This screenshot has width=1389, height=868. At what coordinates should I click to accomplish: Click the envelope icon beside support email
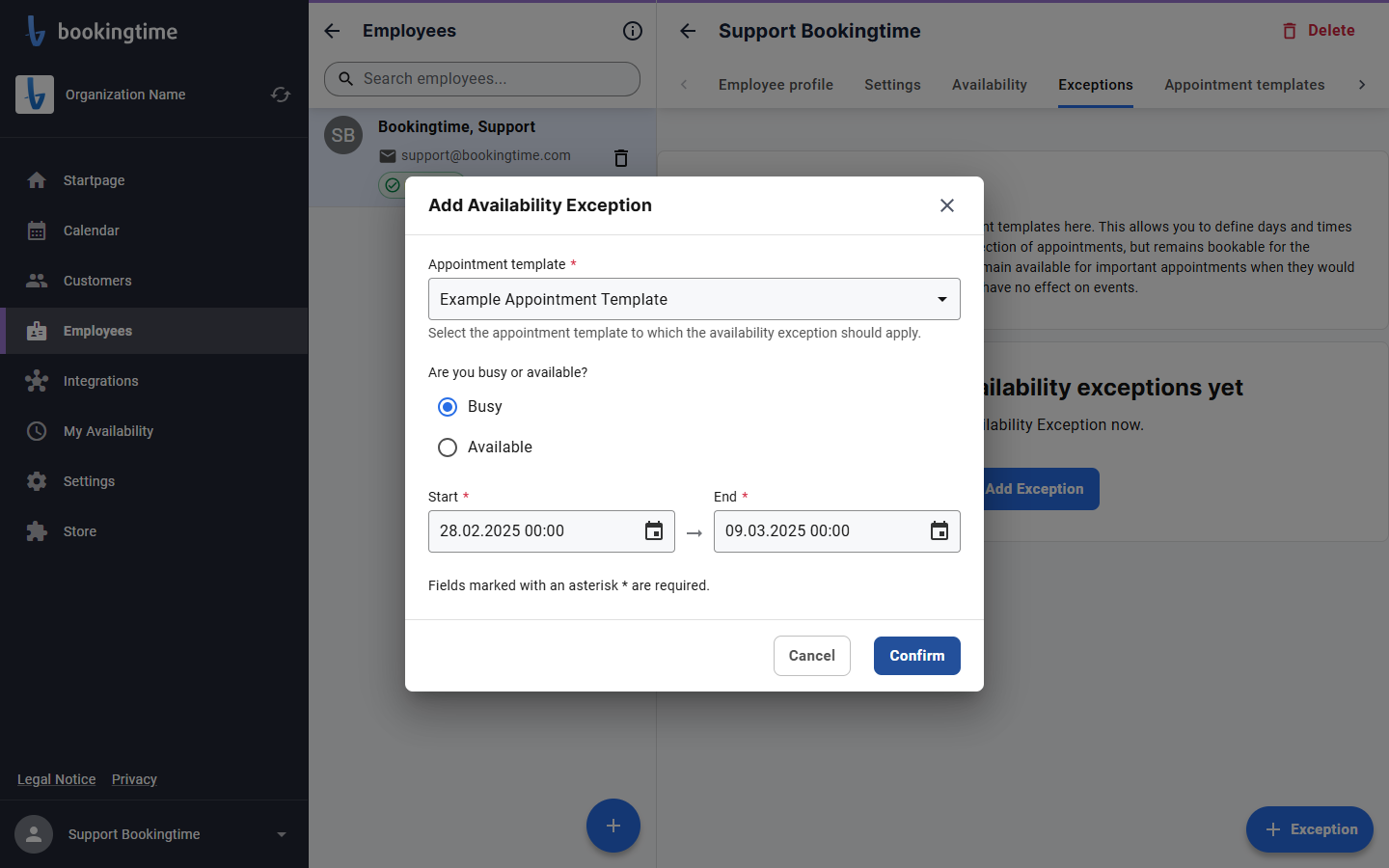pos(388,155)
